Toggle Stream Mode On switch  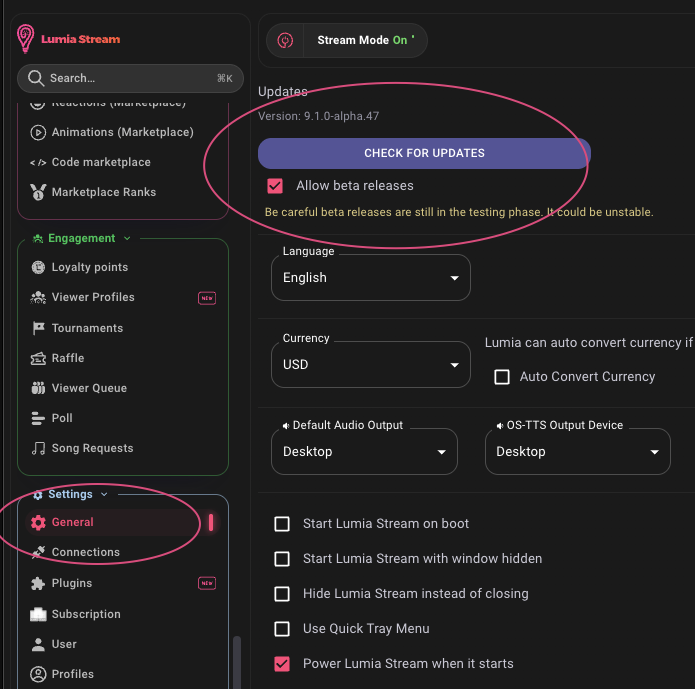(x=347, y=40)
